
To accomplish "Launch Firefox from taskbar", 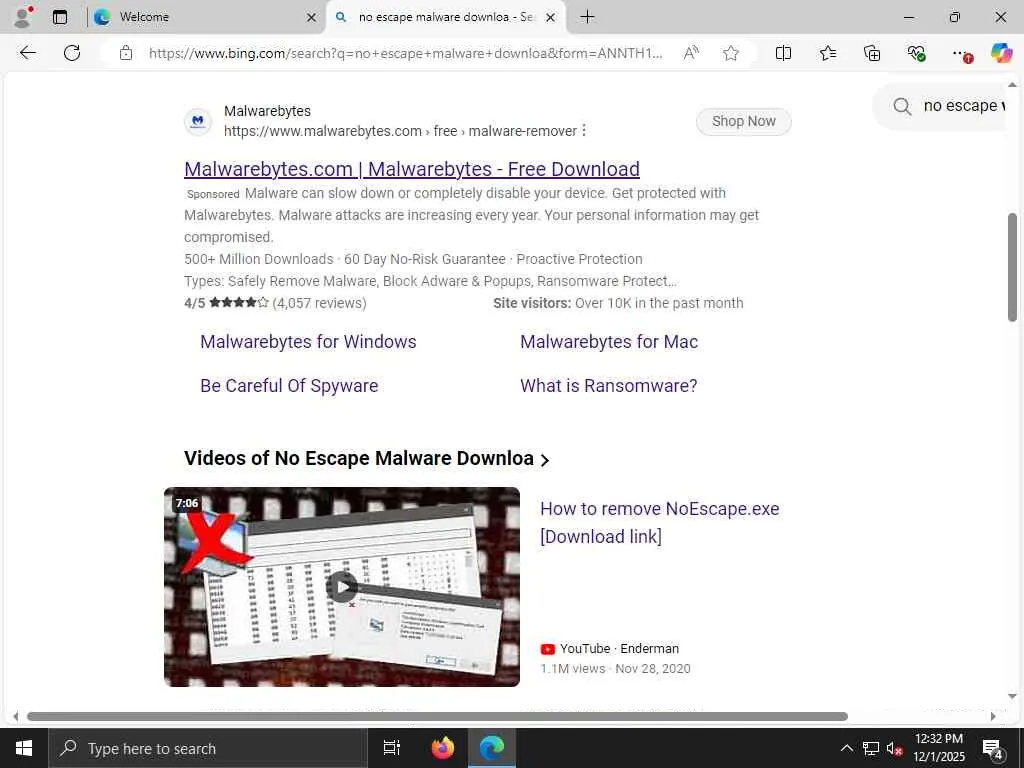I will 443,748.
